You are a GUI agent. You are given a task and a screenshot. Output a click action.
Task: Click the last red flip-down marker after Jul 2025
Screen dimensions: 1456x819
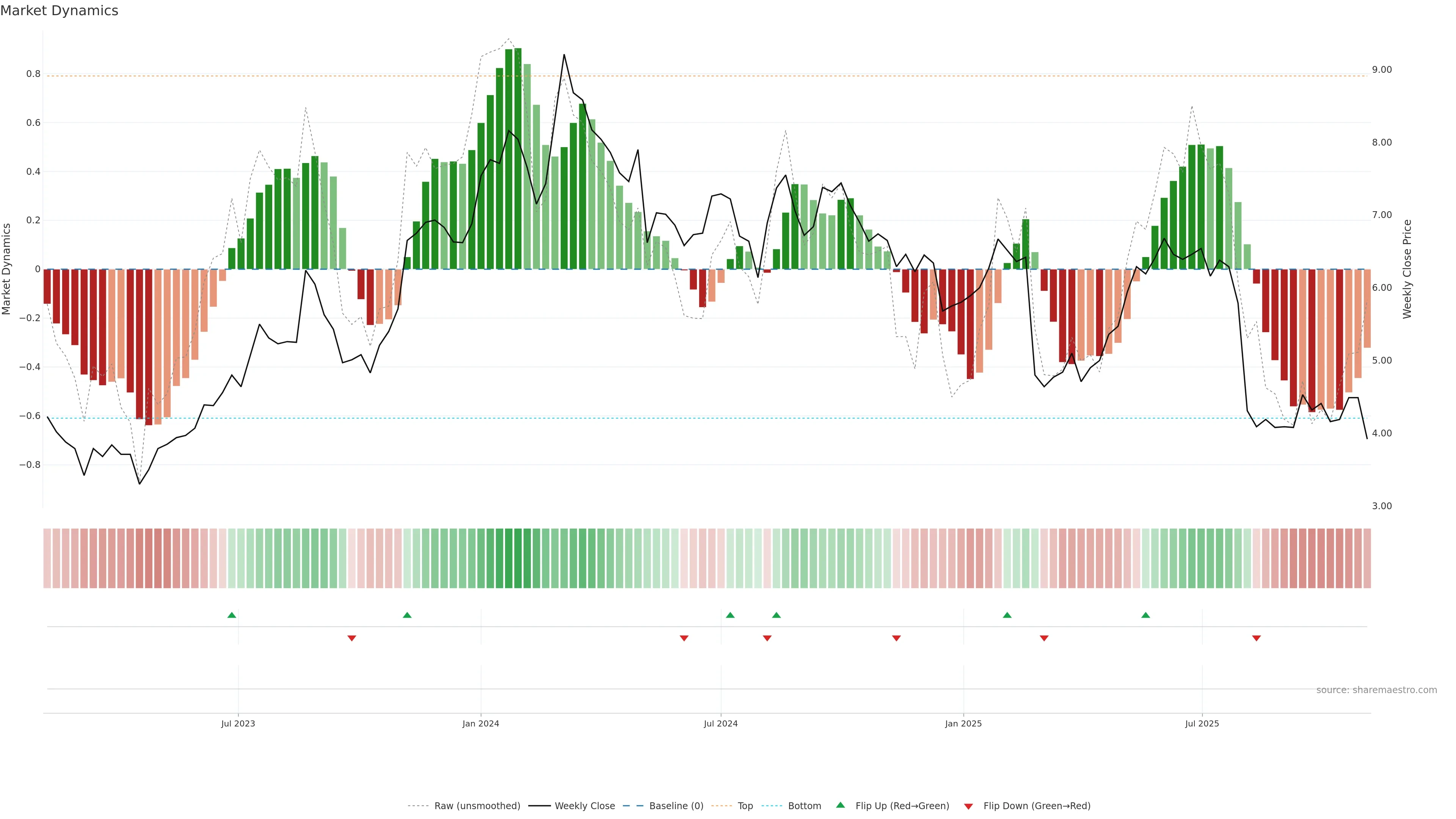click(x=1257, y=638)
